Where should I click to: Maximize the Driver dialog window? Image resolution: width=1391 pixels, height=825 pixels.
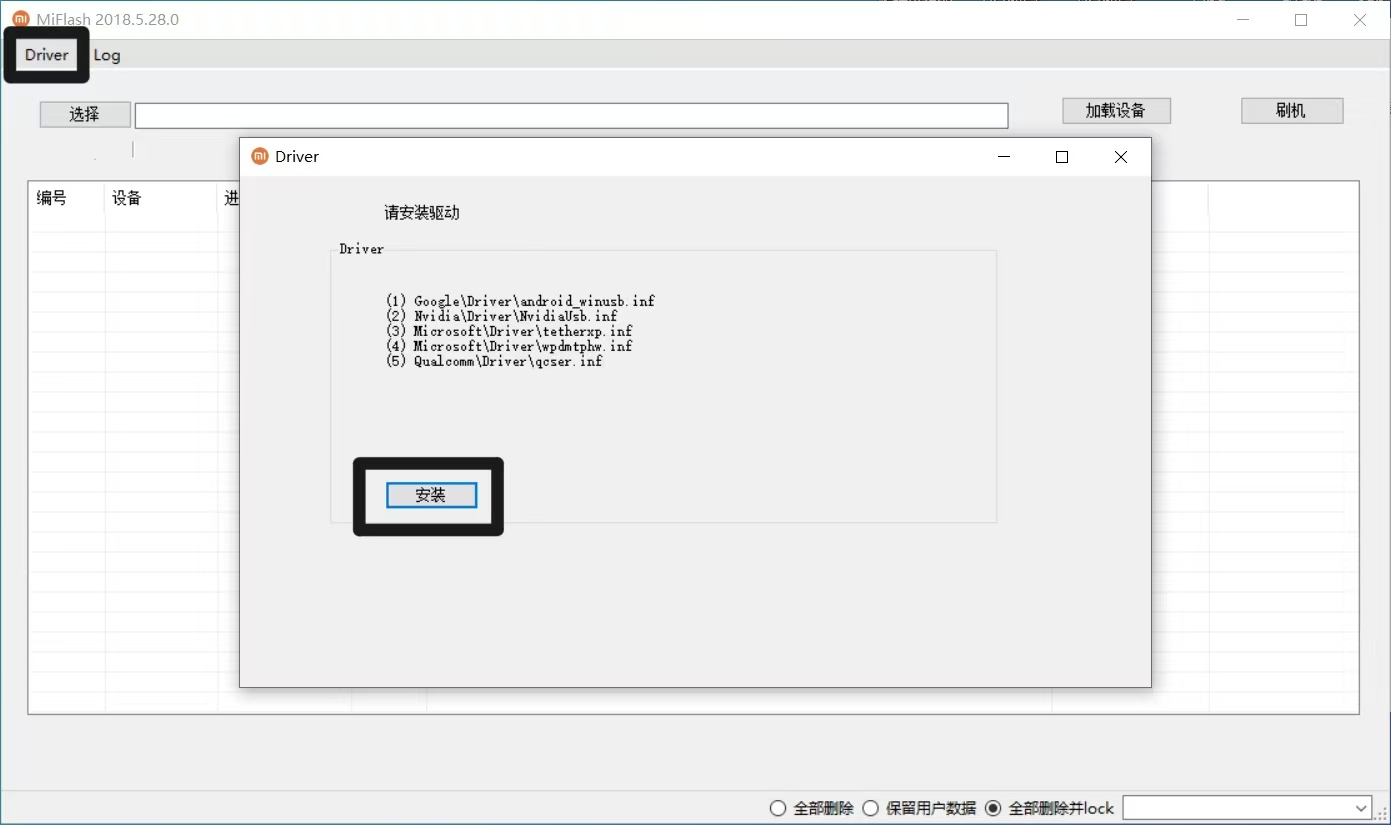point(1062,157)
